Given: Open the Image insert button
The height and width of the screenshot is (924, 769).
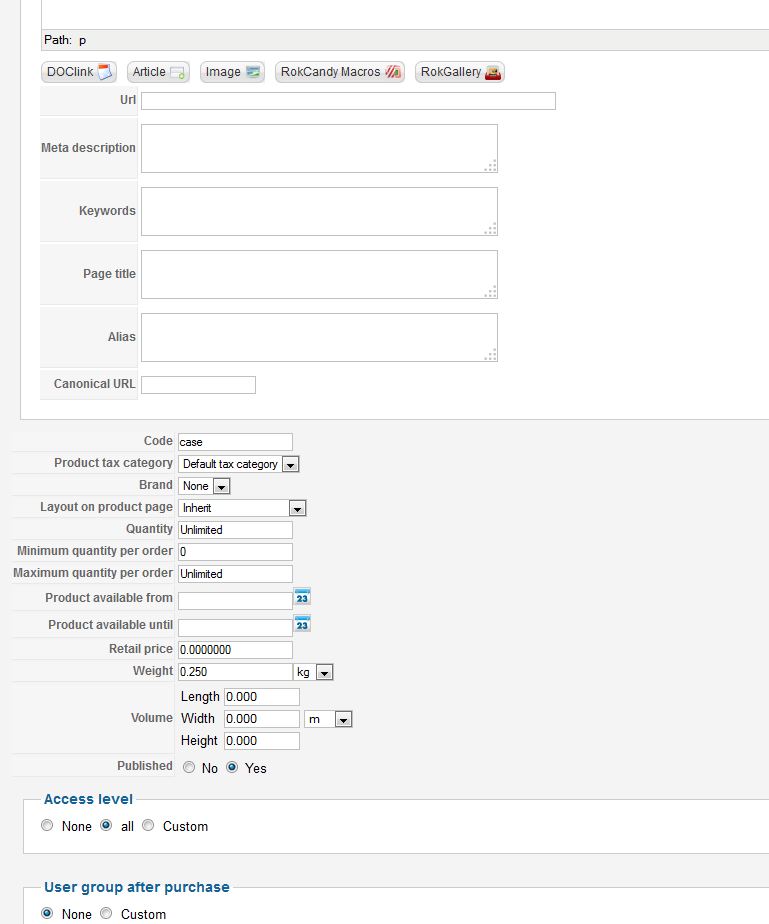Looking at the screenshot, I should [x=232, y=72].
